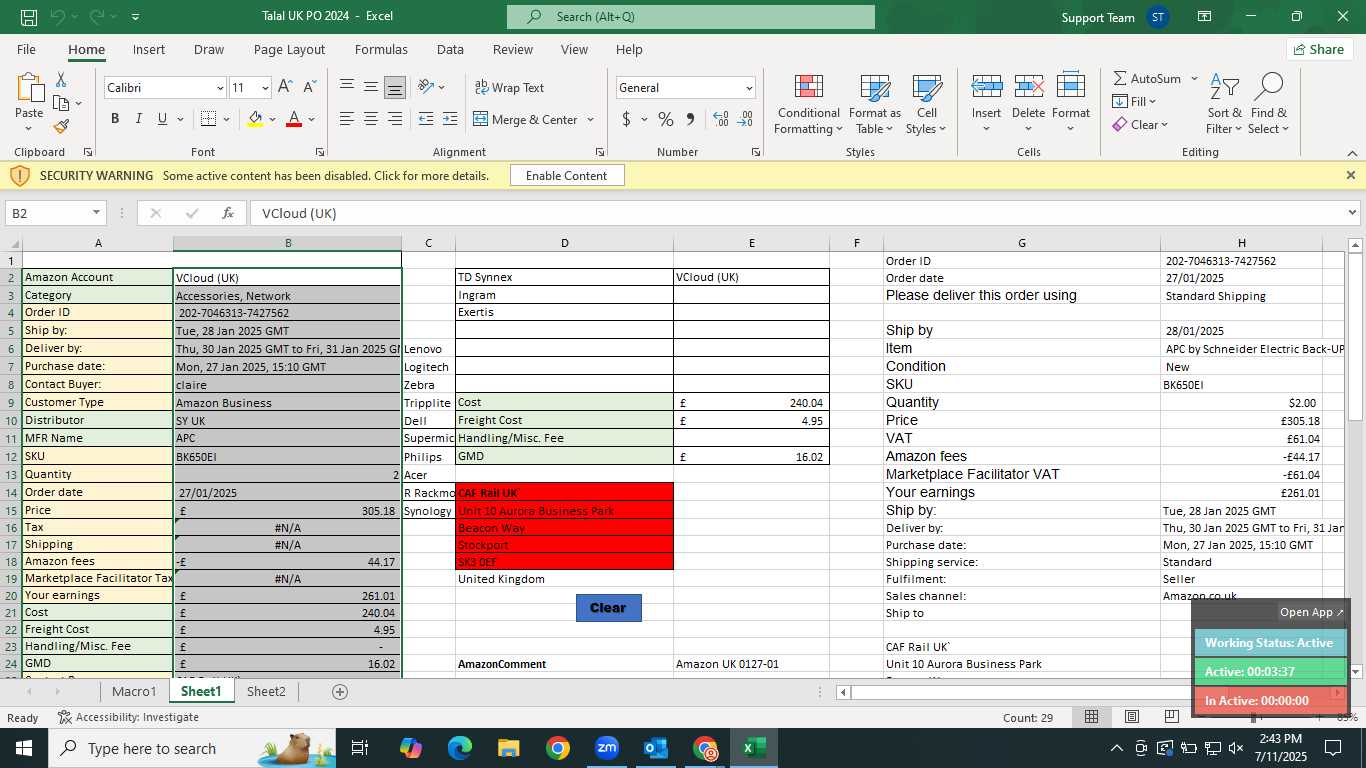Toggle Top Align vertical alignment
The width and height of the screenshot is (1366, 768).
tap(347, 87)
